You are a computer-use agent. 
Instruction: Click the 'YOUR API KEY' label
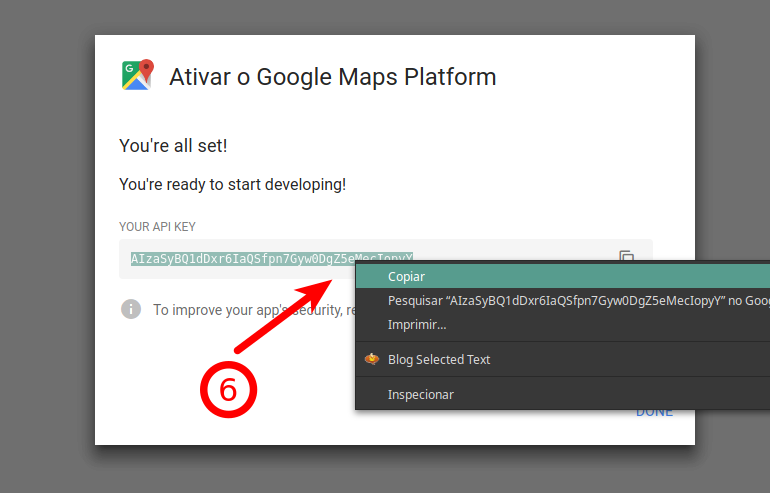158,227
